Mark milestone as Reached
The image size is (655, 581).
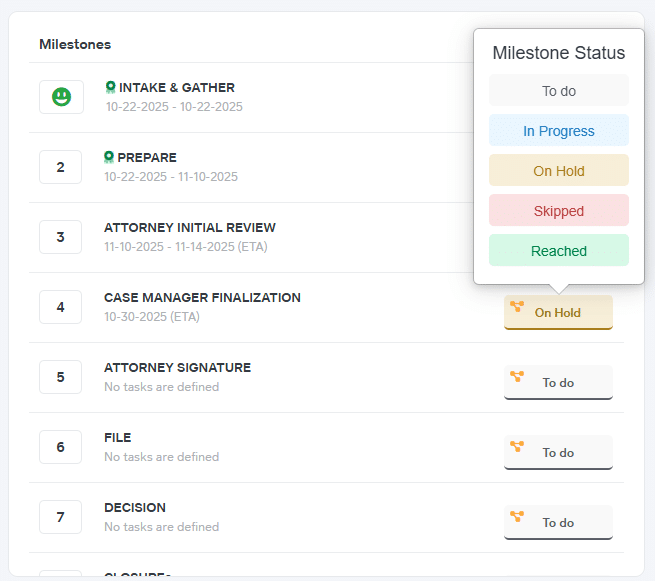tap(558, 251)
